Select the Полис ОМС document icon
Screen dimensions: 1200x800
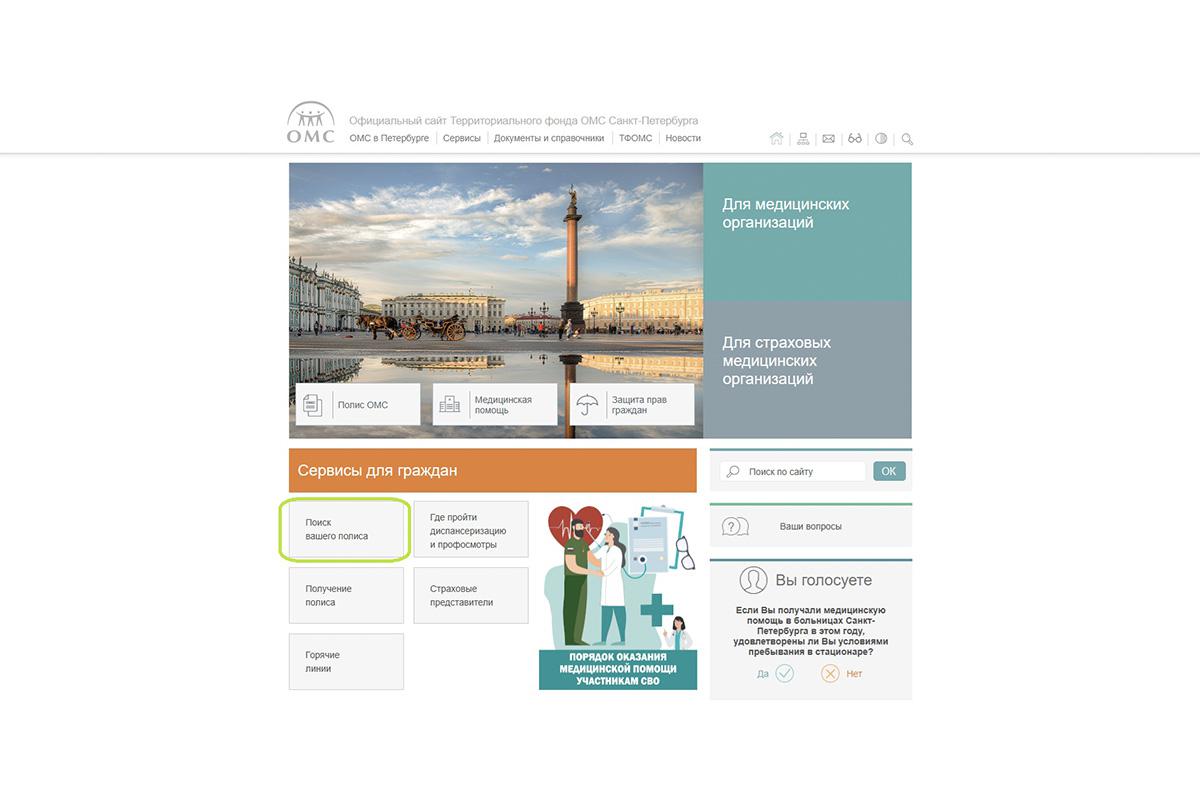pyautogui.click(x=311, y=403)
